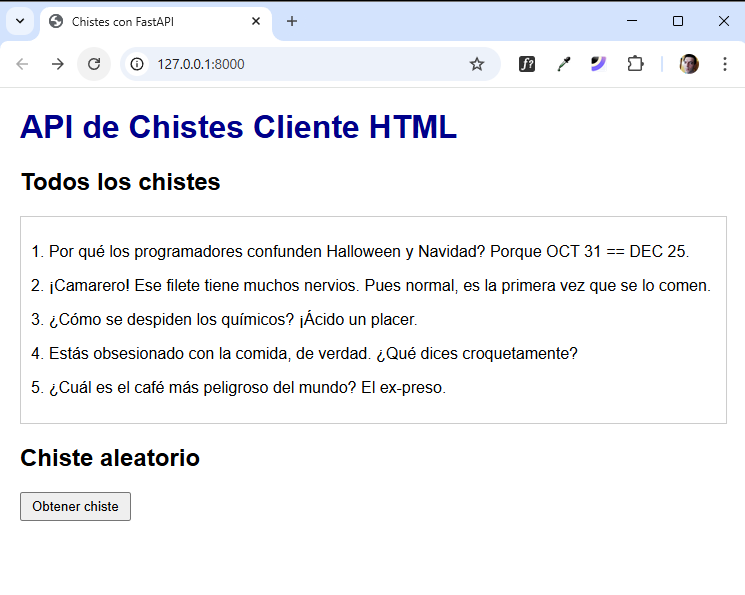The image size is (745, 595).
Task: Open a new tab with the plus button
Action: click(x=292, y=21)
